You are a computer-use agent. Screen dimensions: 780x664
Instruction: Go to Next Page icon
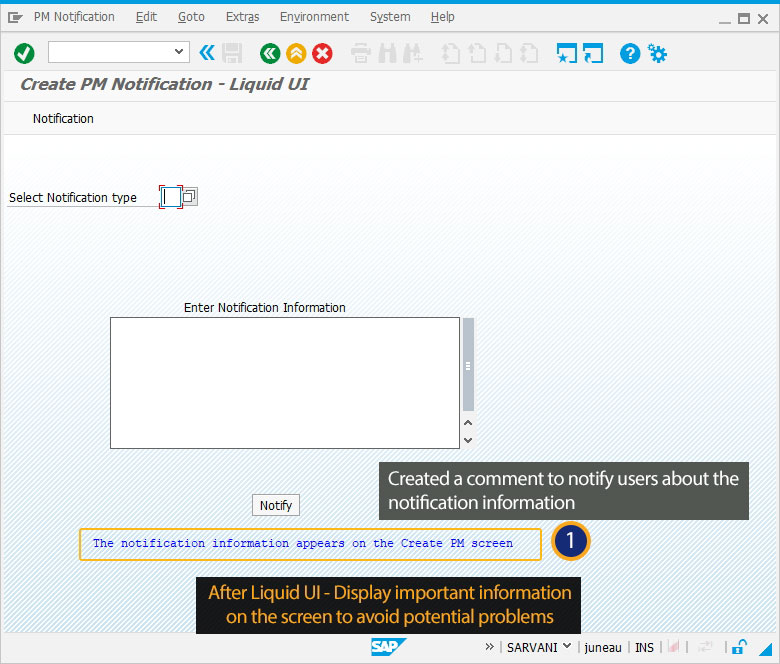pos(503,53)
